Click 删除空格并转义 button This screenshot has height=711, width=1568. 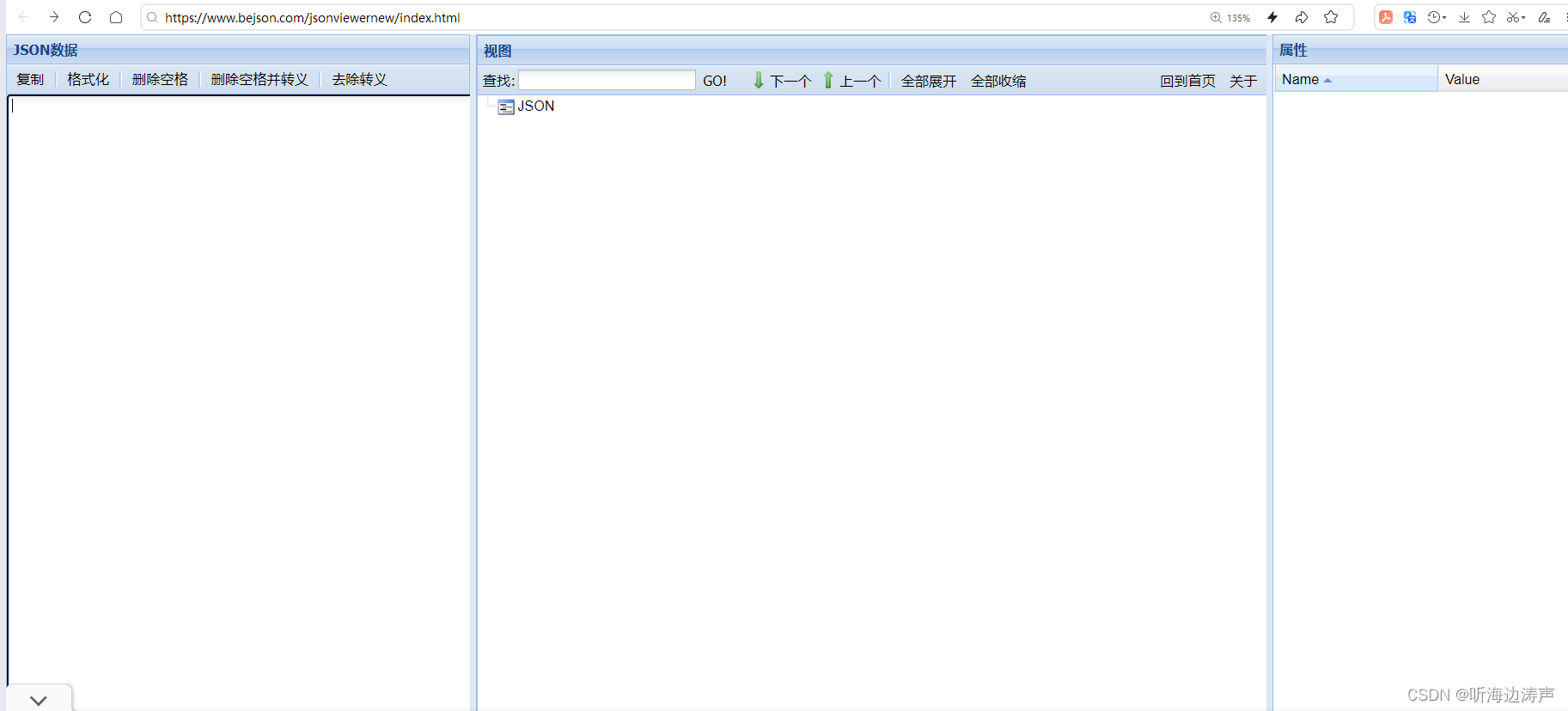coord(259,79)
